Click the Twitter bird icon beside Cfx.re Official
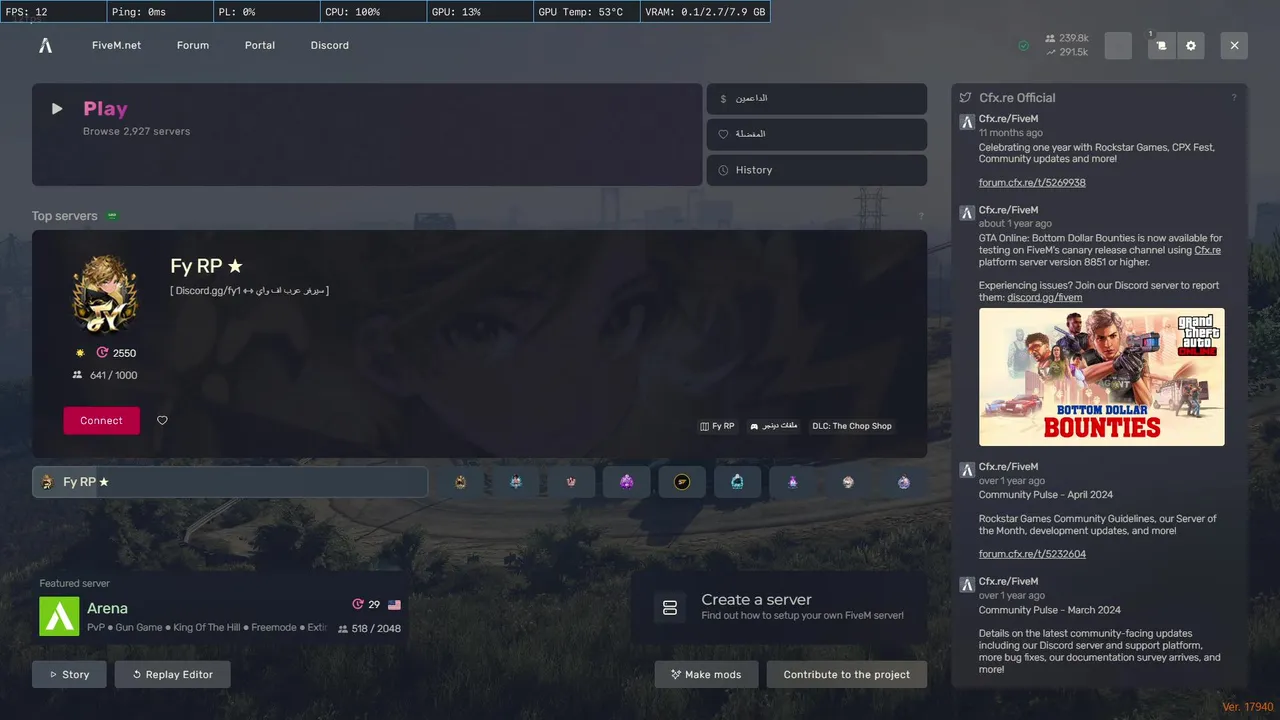Viewport: 1280px width, 720px height. 965,98
